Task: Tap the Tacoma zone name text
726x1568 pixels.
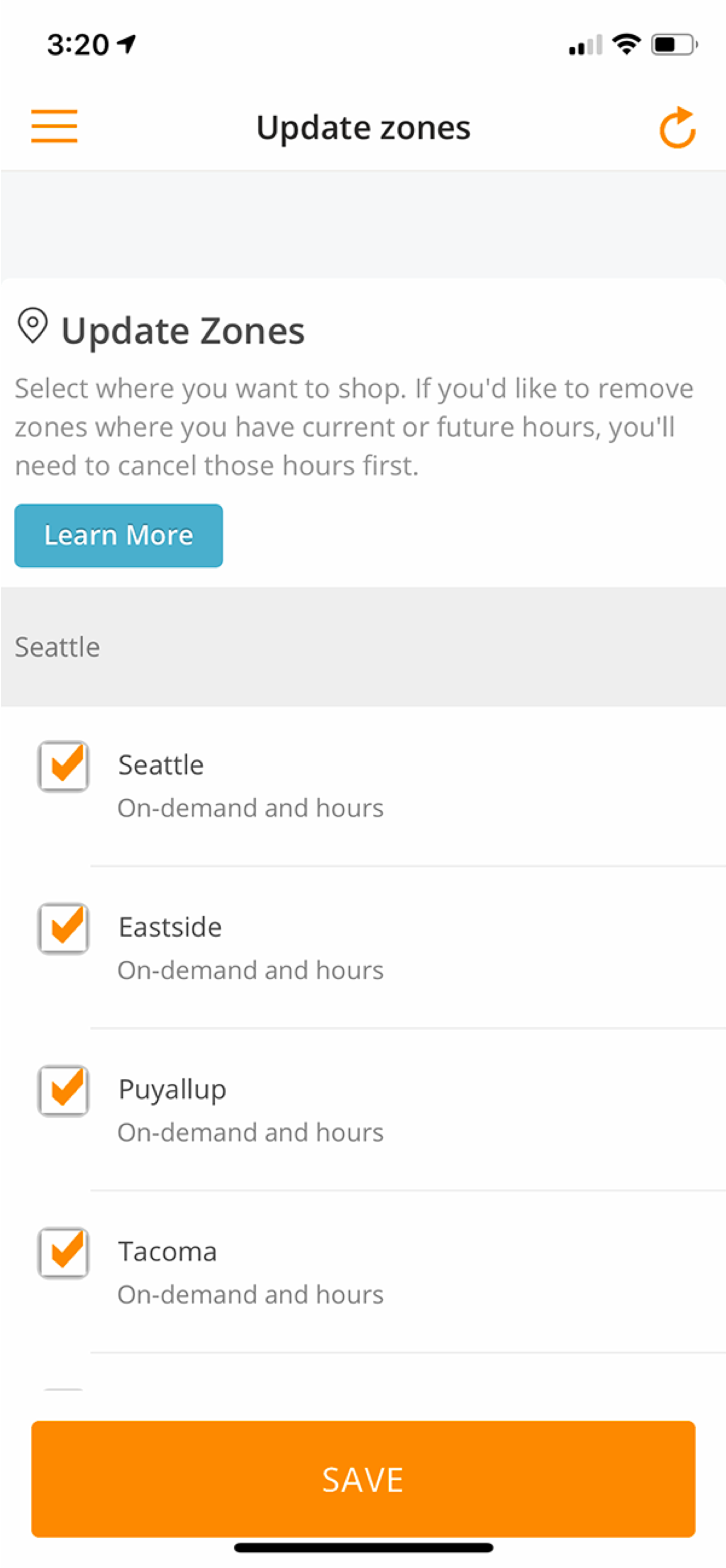Action: tap(167, 1252)
